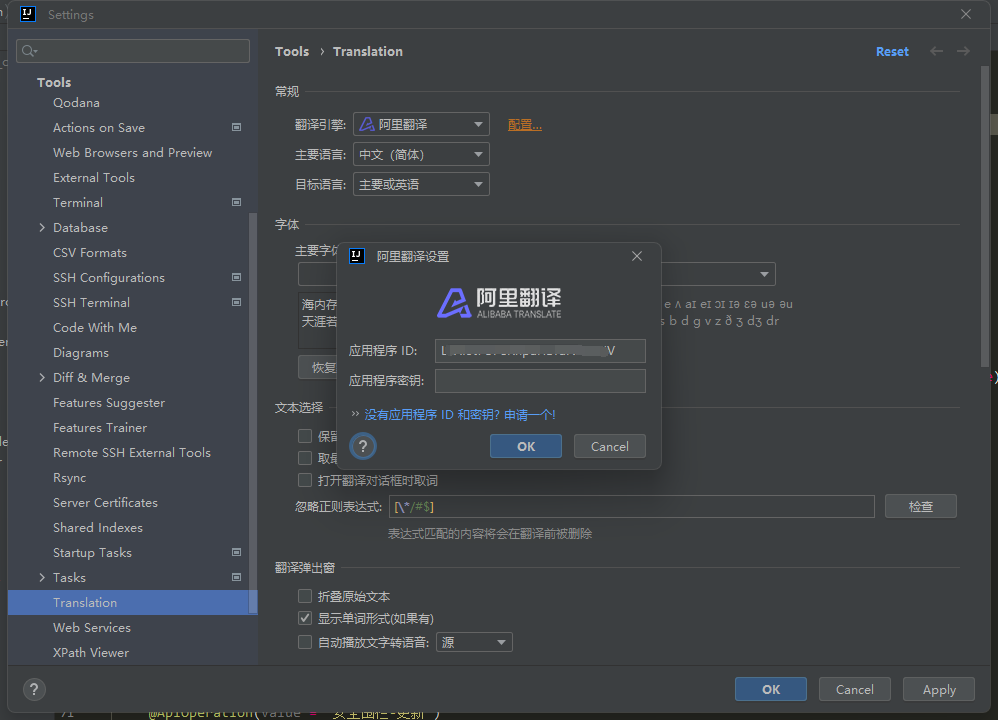Click the back navigation arrow near Reset
Image resolution: width=998 pixels, height=720 pixels.
[936, 52]
